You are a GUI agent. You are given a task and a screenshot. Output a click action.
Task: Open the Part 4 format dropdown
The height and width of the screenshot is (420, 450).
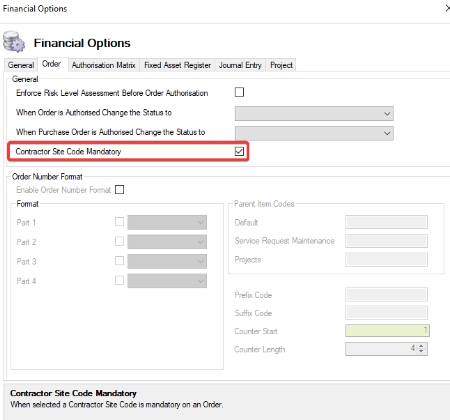[x=167, y=281]
